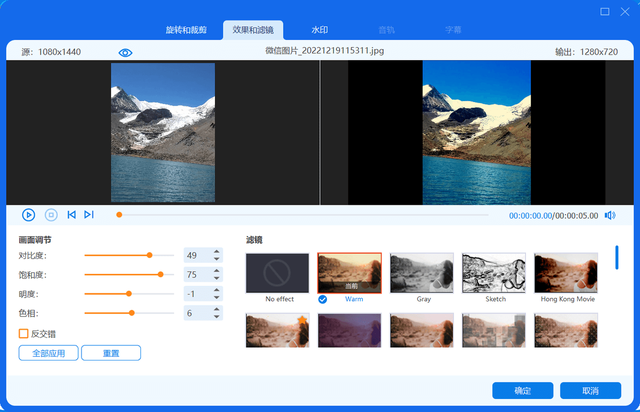Click the 输出: 1280x720 label
640x412 pixels.
(x=586, y=52)
